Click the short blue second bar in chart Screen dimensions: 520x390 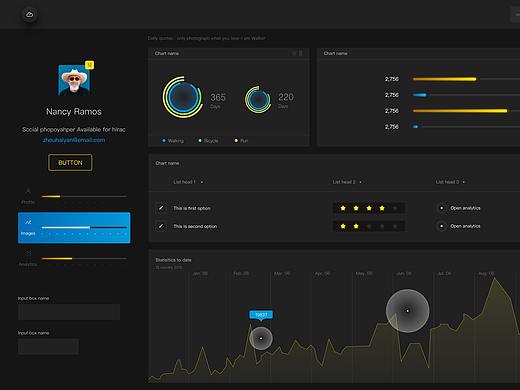point(419,95)
